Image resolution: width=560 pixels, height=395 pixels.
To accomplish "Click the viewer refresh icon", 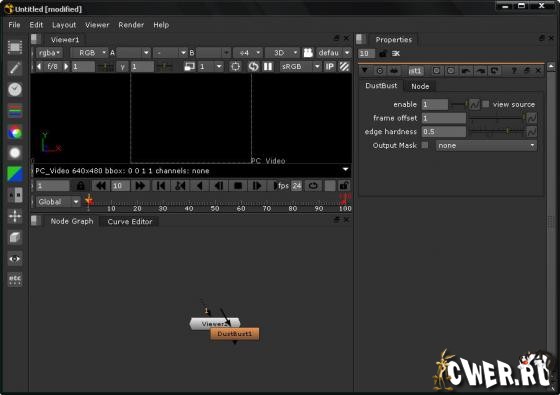I will coord(253,66).
